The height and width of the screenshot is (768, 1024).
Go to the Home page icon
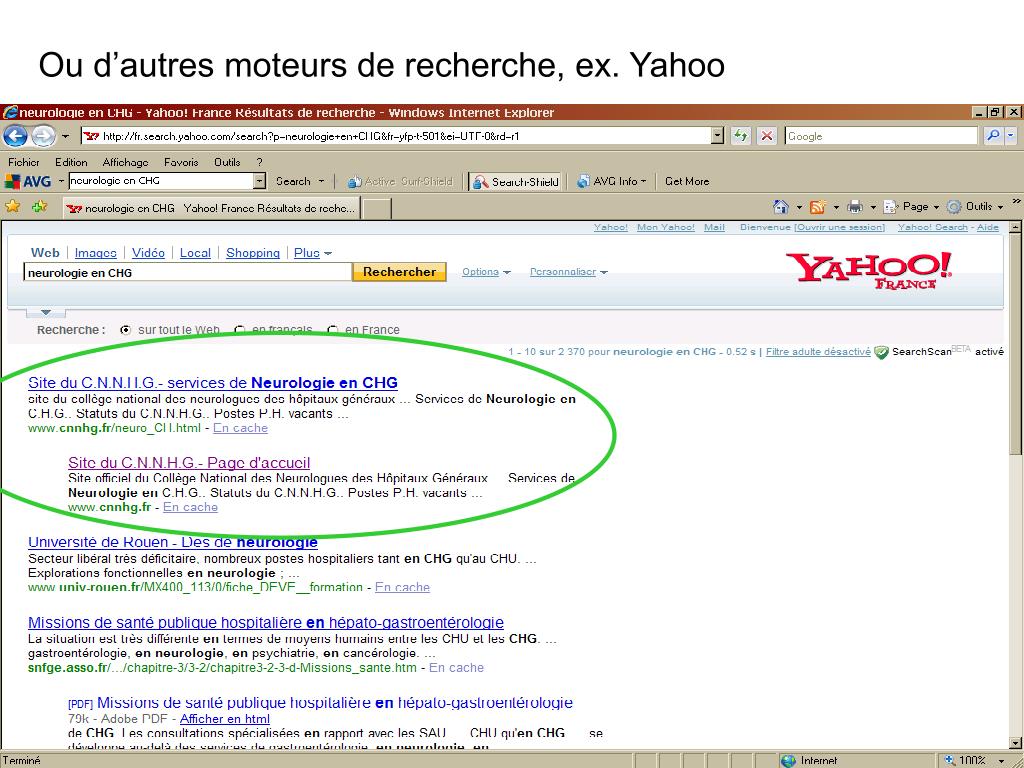tap(780, 207)
